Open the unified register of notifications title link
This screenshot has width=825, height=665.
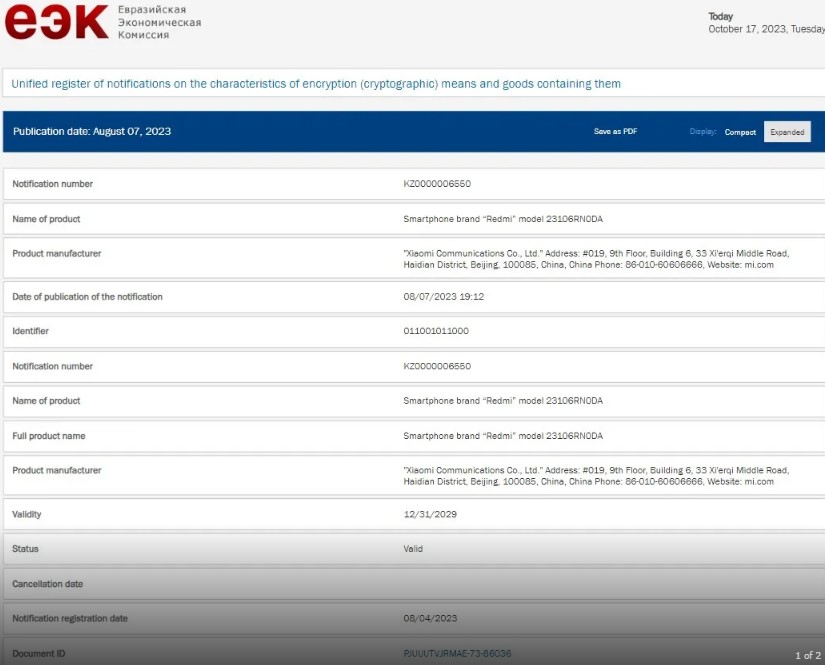point(317,84)
